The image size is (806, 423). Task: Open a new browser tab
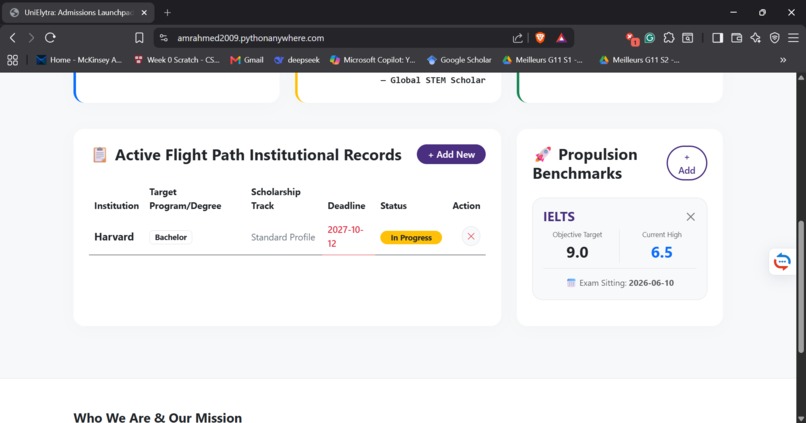[167, 12]
